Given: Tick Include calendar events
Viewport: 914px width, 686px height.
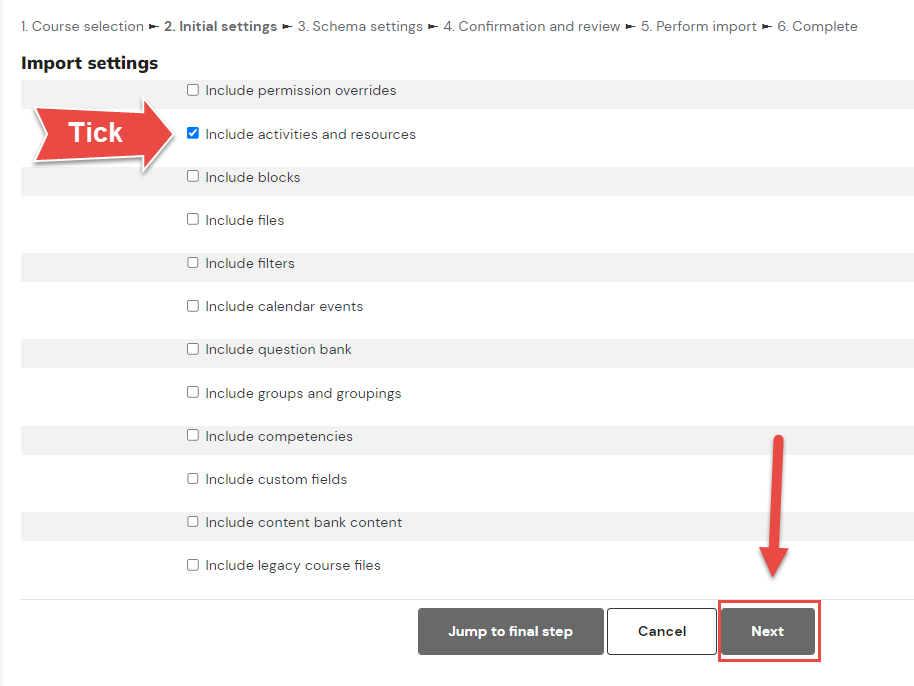Looking at the screenshot, I should point(192,306).
